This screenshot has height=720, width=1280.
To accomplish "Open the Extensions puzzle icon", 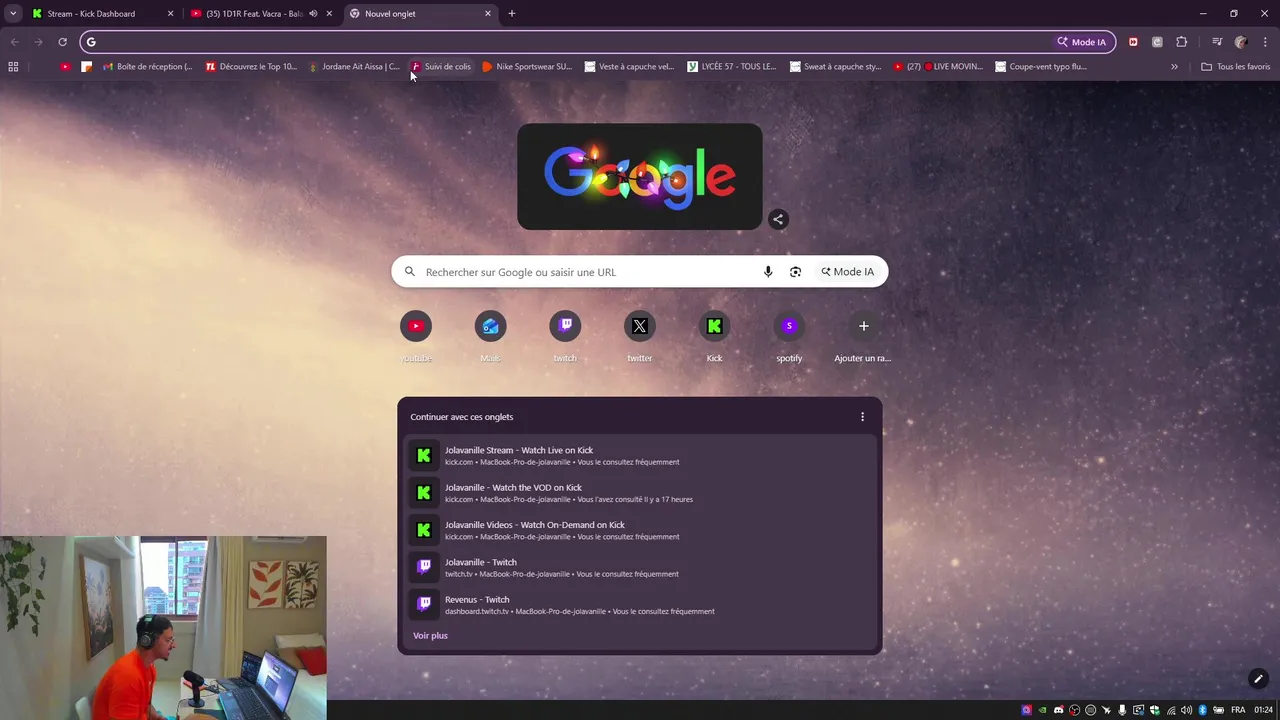I will (1181, 42).
